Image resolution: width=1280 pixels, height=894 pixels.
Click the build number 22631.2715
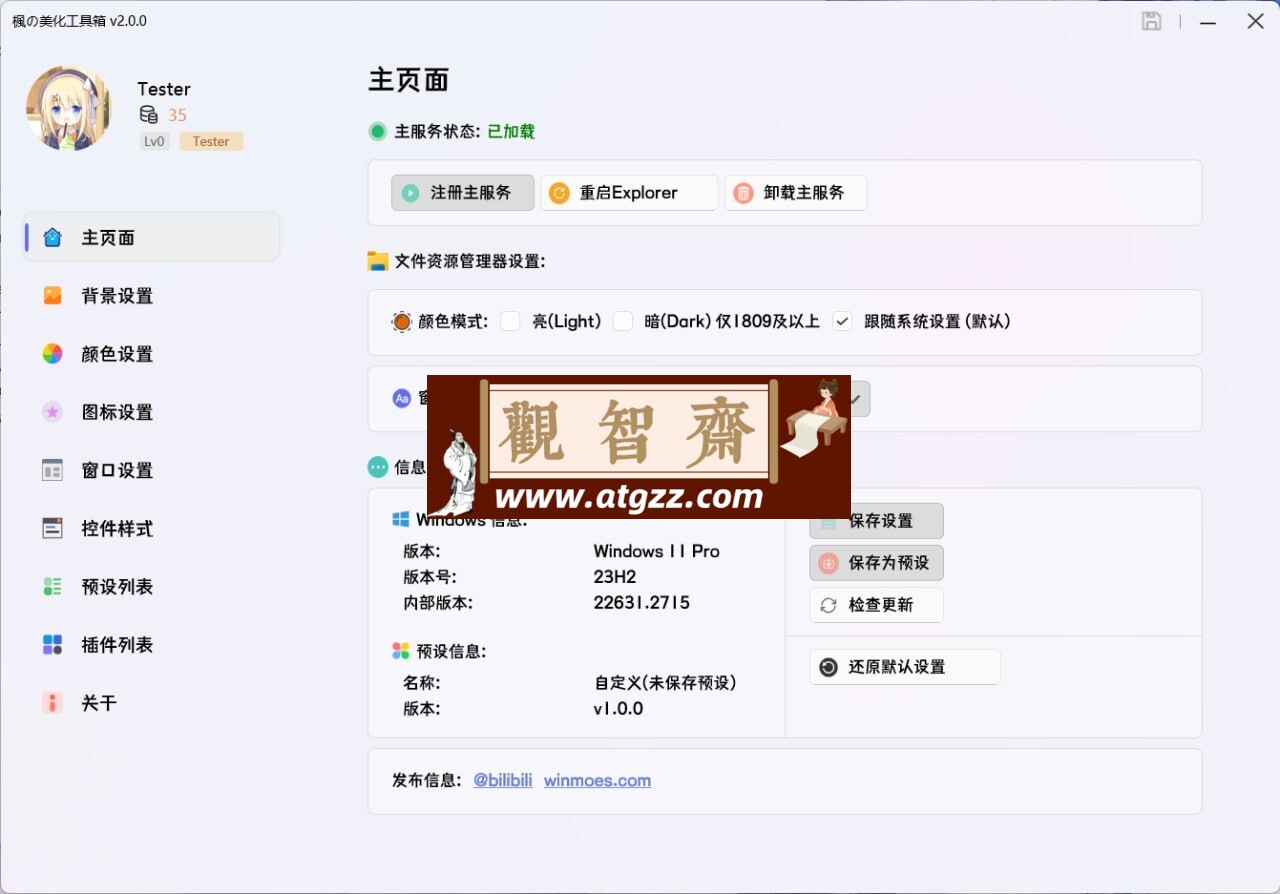pos(641,603)
